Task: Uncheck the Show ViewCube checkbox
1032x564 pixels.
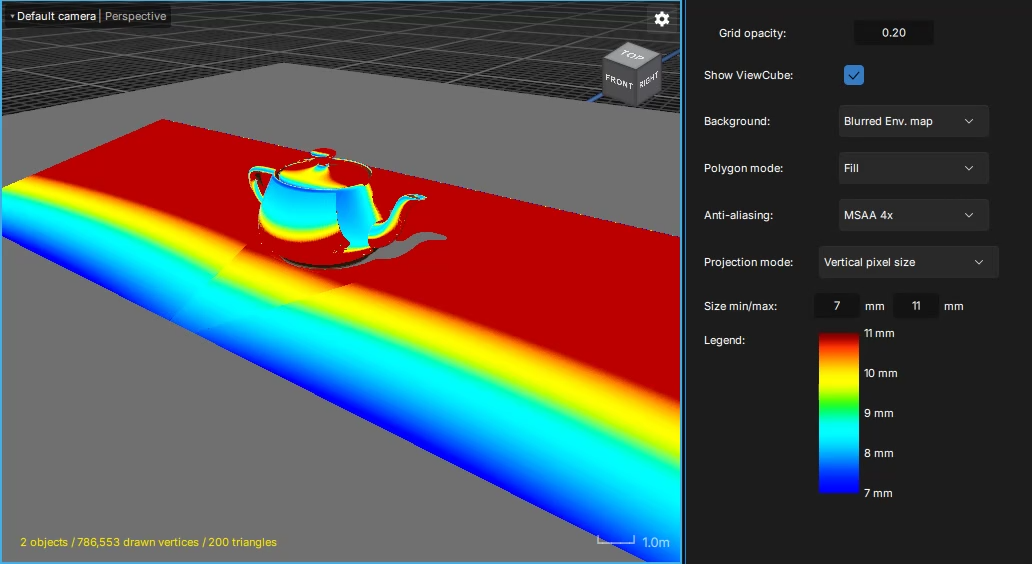Action: [854, 75]
